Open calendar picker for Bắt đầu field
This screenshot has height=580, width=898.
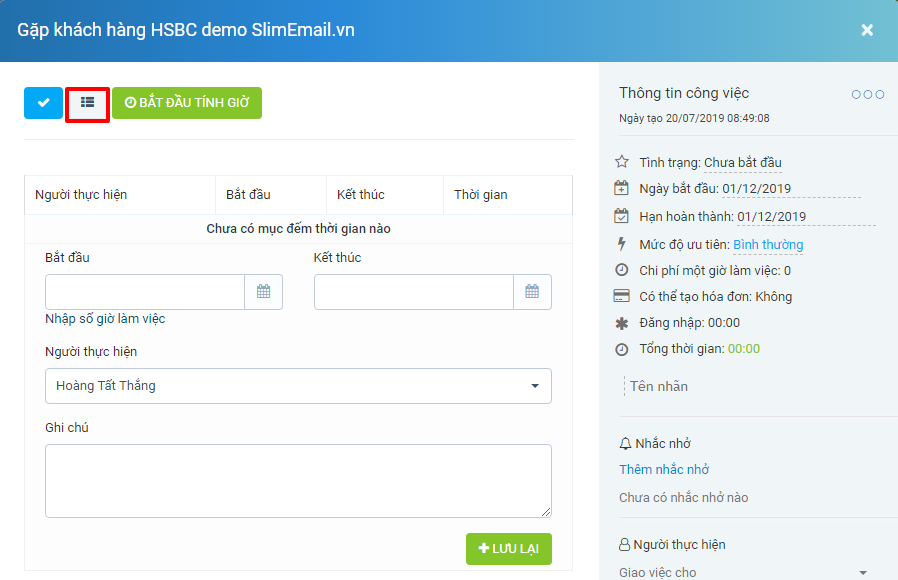pos(264,292)
